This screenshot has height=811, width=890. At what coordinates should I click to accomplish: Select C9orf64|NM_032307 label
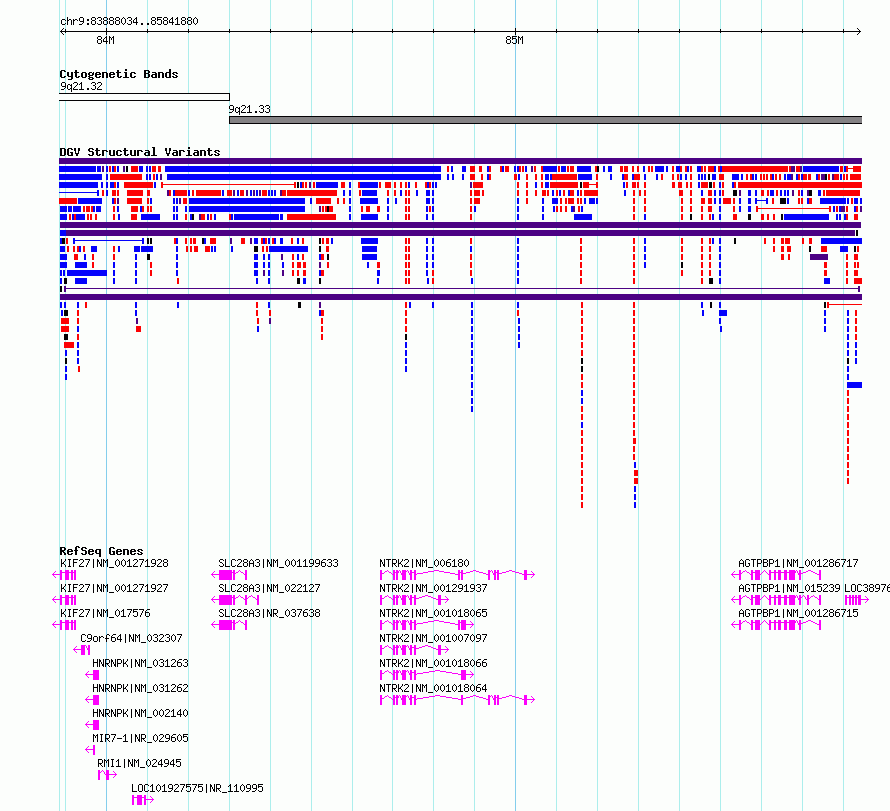click(x=131, y=638)
